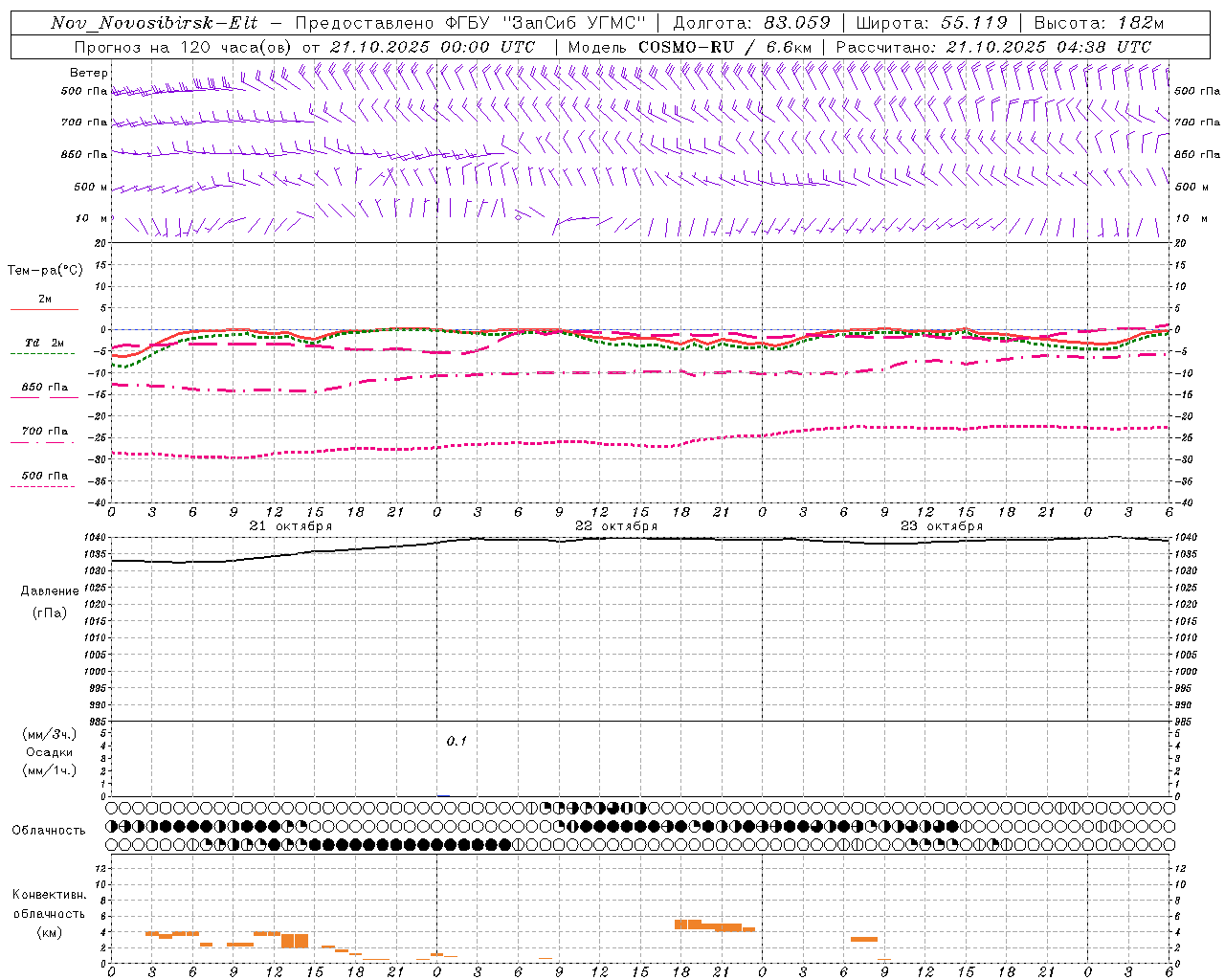The image size is (1225, 980).
Task: Click the Td 2м legend entry
Action: (45, 343)
